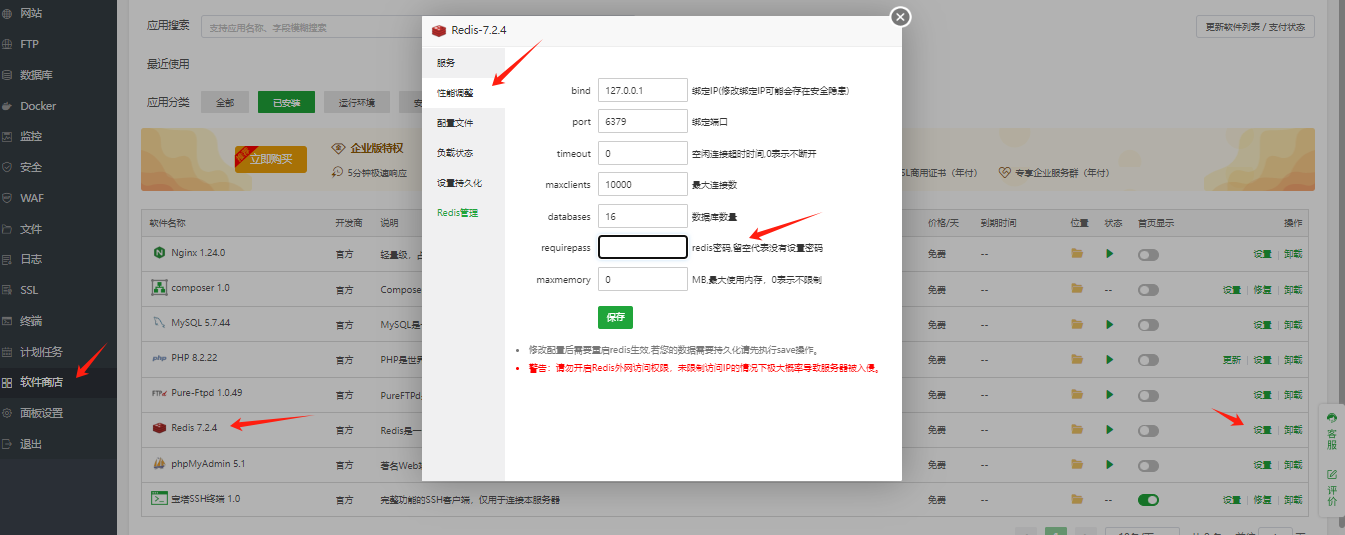Filter apps by 全部 category

[x=225, y=102]
